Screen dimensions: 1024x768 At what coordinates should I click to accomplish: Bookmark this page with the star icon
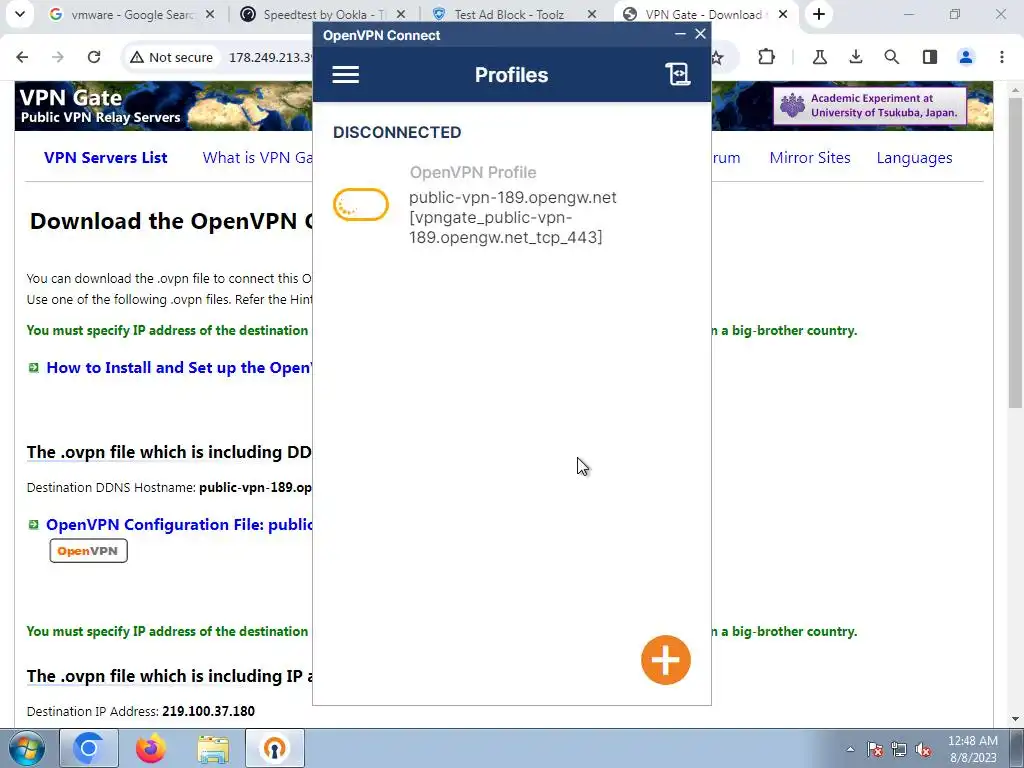point(717,57)
